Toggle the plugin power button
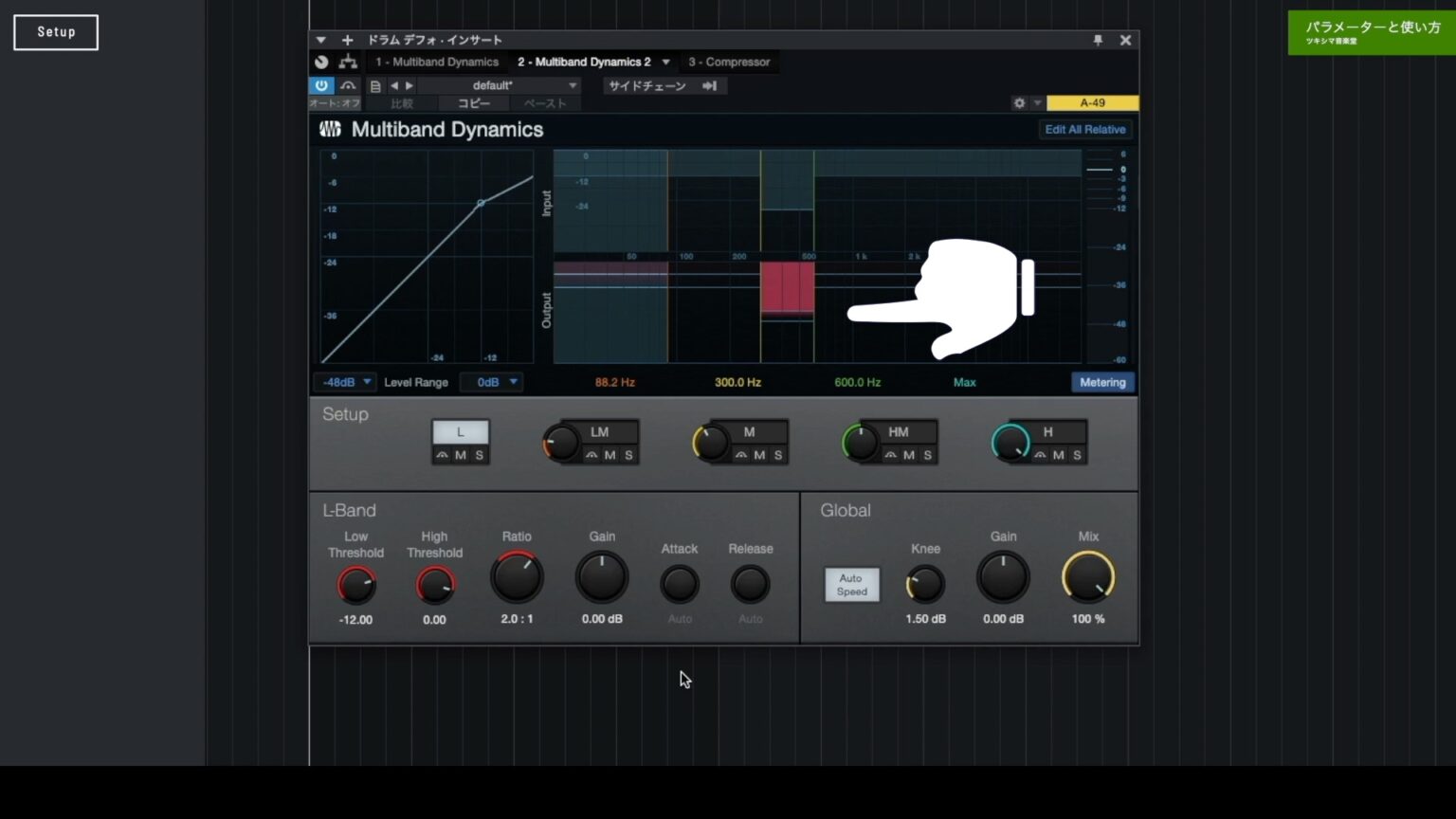 (321, 85)
